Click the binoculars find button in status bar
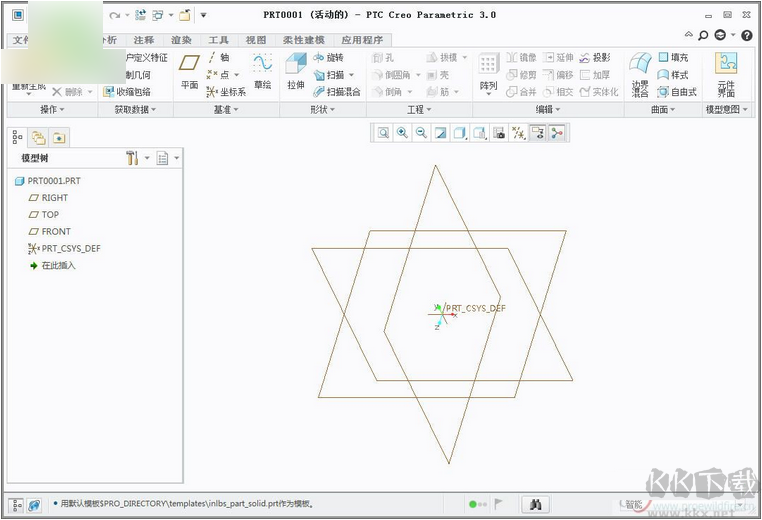Image resolution: width=762 pixels, height=520 pixels. (x=536, y=504)
